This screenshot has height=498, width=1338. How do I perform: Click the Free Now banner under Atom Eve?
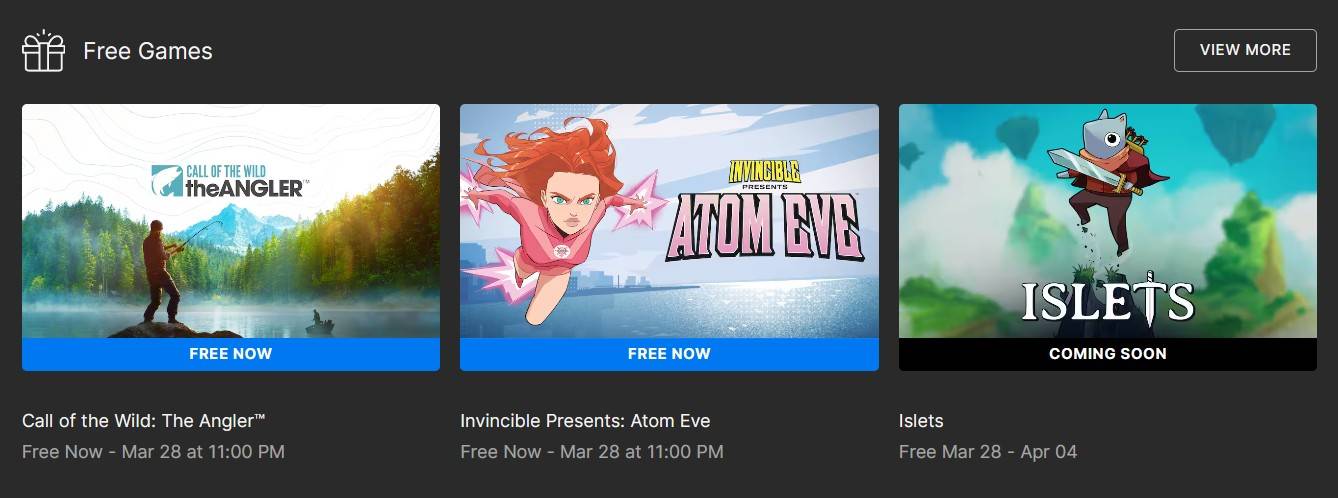669,354
